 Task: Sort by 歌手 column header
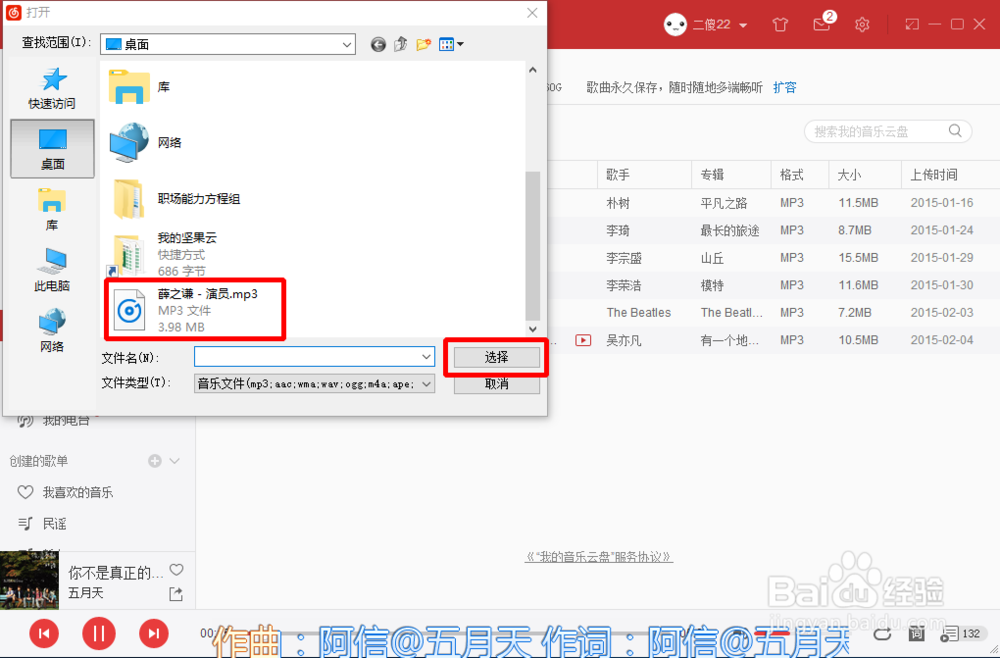(x=644, y=175)
